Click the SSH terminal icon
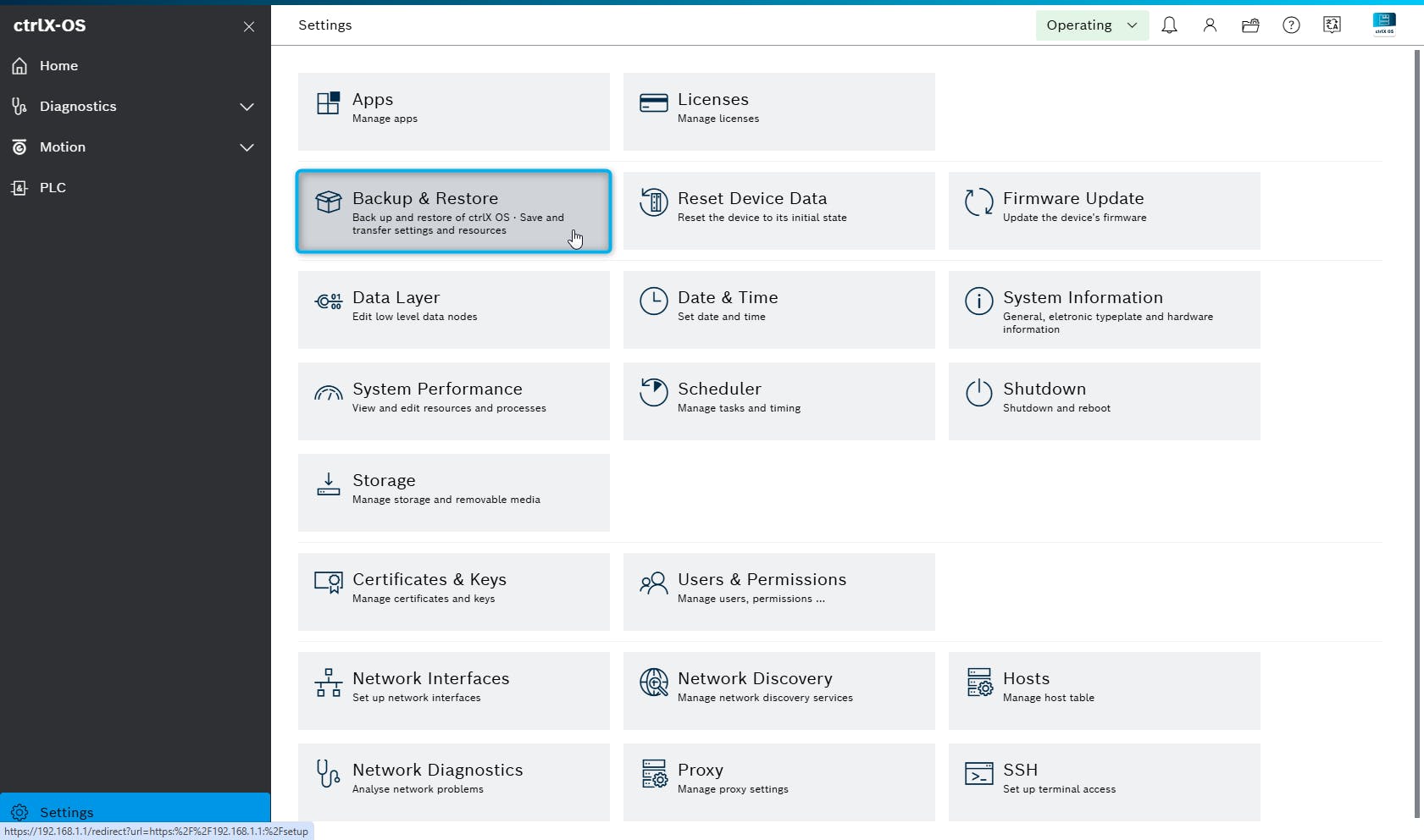 coord(978,773)
